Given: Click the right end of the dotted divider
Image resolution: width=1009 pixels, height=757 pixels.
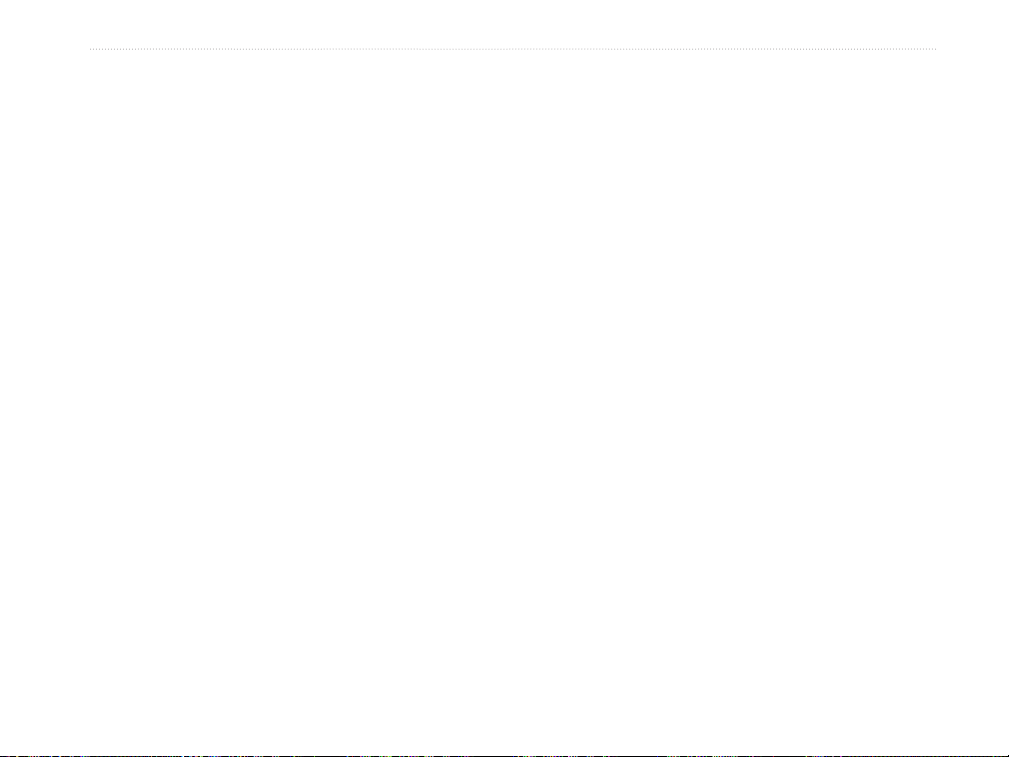Looking at the screenshot, I should point(936,49).
